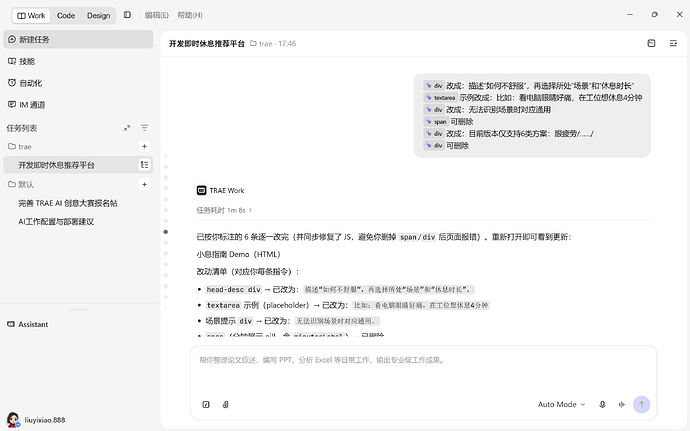Click the slash command icon in input box
The height and width of the screenshot is (431, 690).
(x=206, y=404)
